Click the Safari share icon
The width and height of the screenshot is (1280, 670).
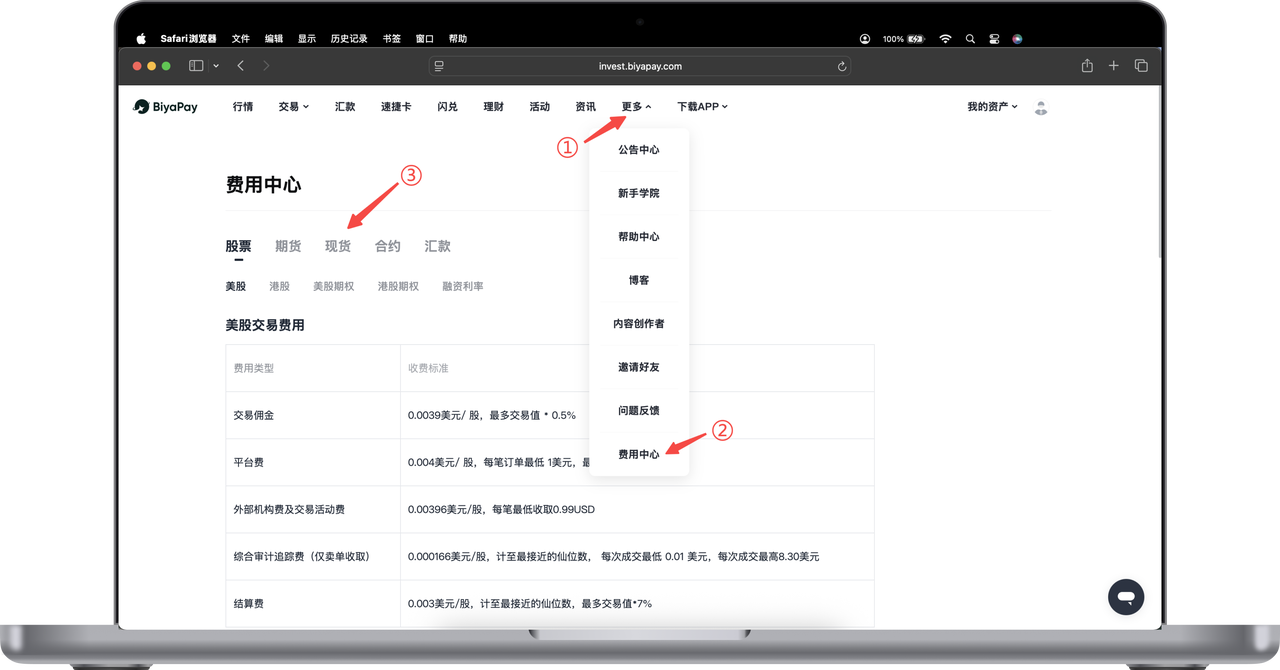point(1087,66)
